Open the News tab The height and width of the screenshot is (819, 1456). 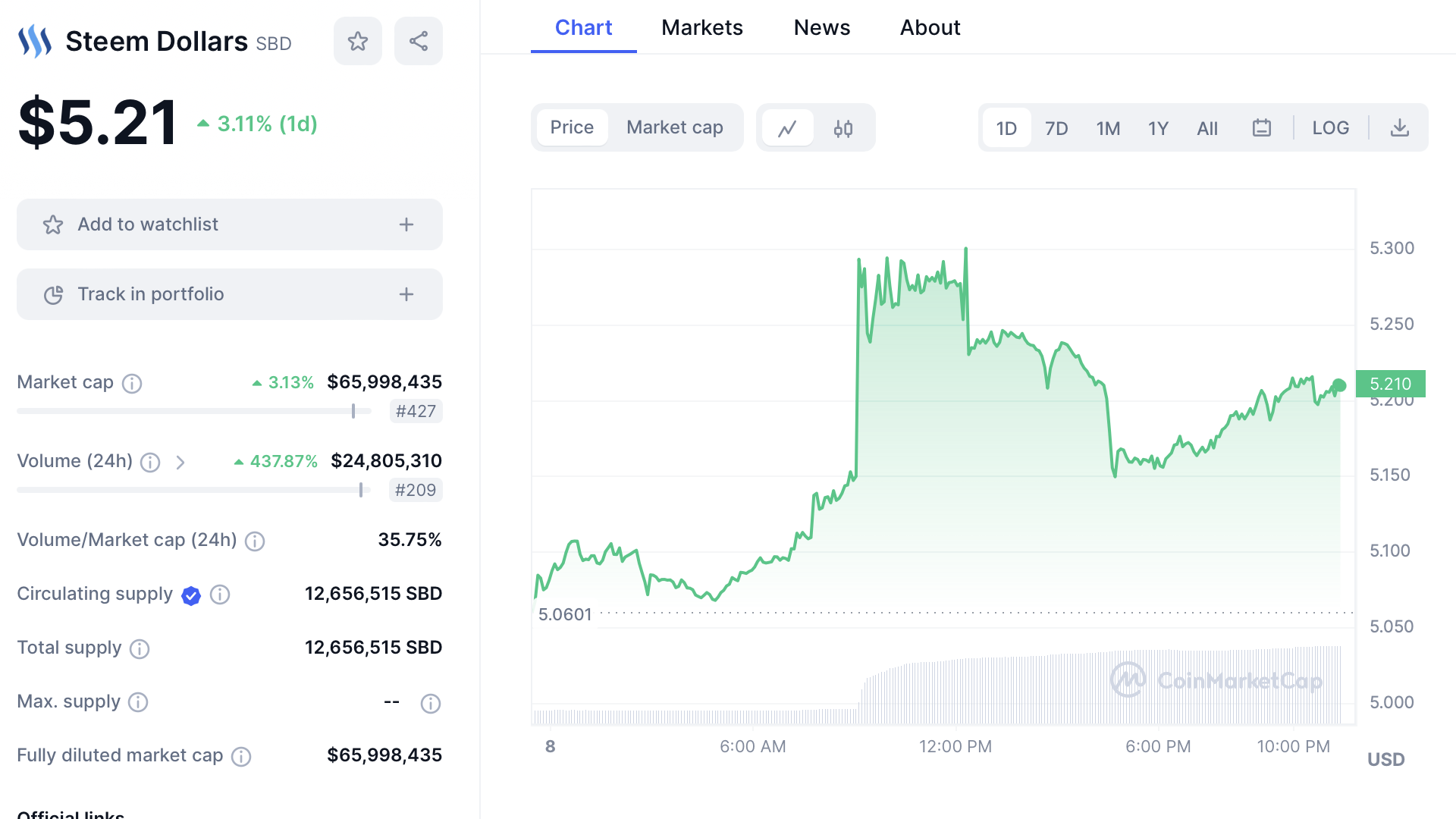pos(821,27)
